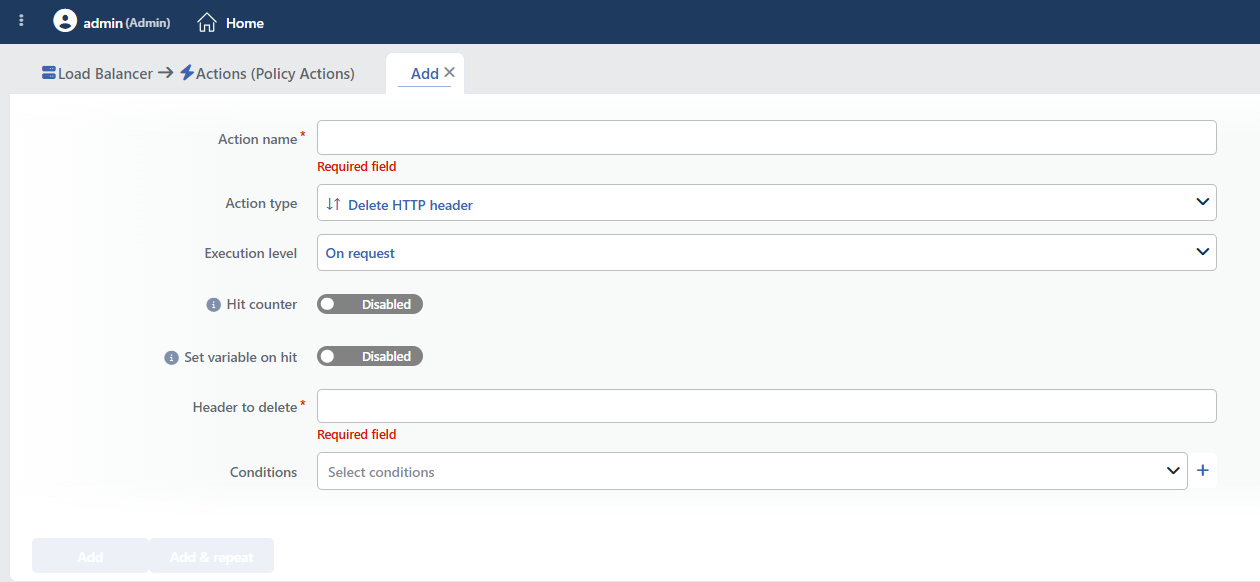The height and width of the screenshot is (582, 1260).
Task: Click Required field message under Action name
Action: 357,166
